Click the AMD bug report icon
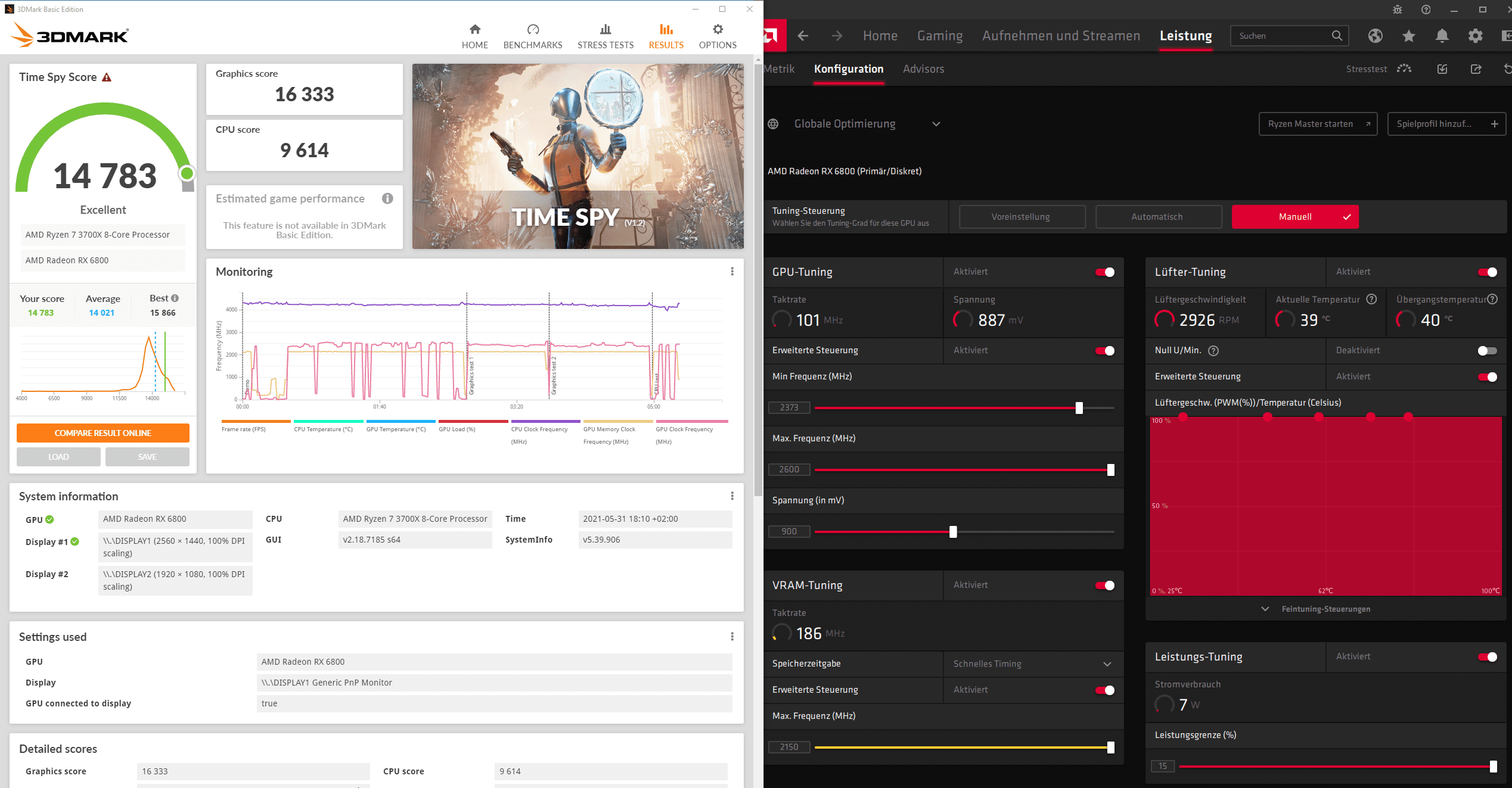The width and height of the screenshot is (1512, 788). [1397, 10]
